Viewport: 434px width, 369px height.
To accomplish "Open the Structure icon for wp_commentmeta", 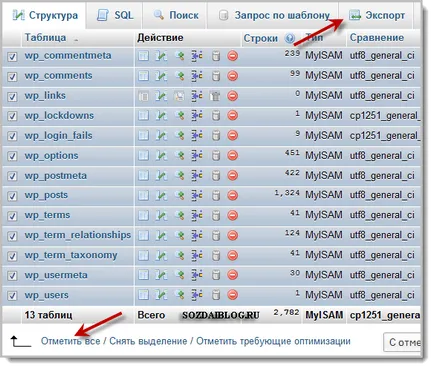I will (161, 56).
